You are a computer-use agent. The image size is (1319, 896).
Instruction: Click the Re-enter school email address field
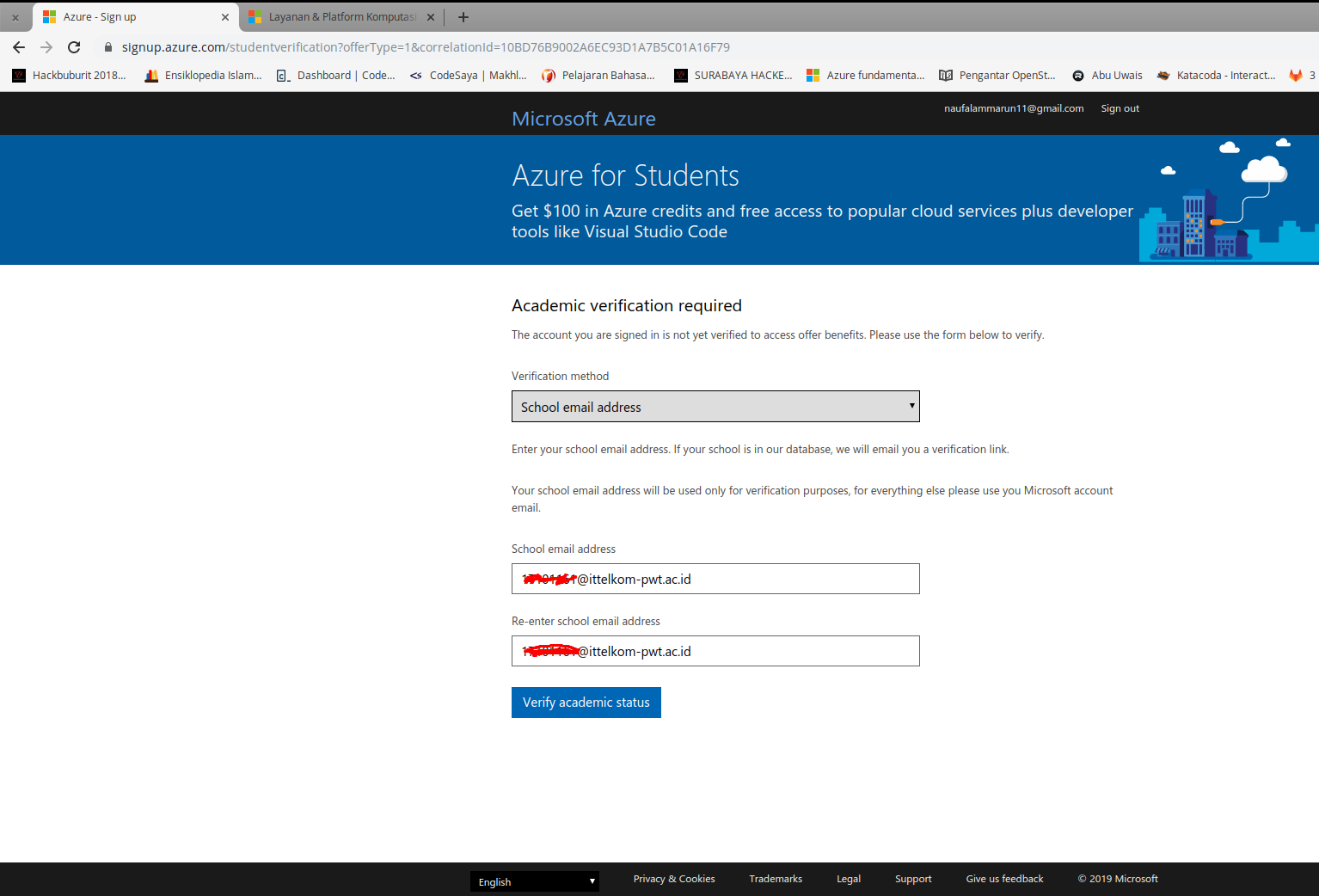pos(715,651)
